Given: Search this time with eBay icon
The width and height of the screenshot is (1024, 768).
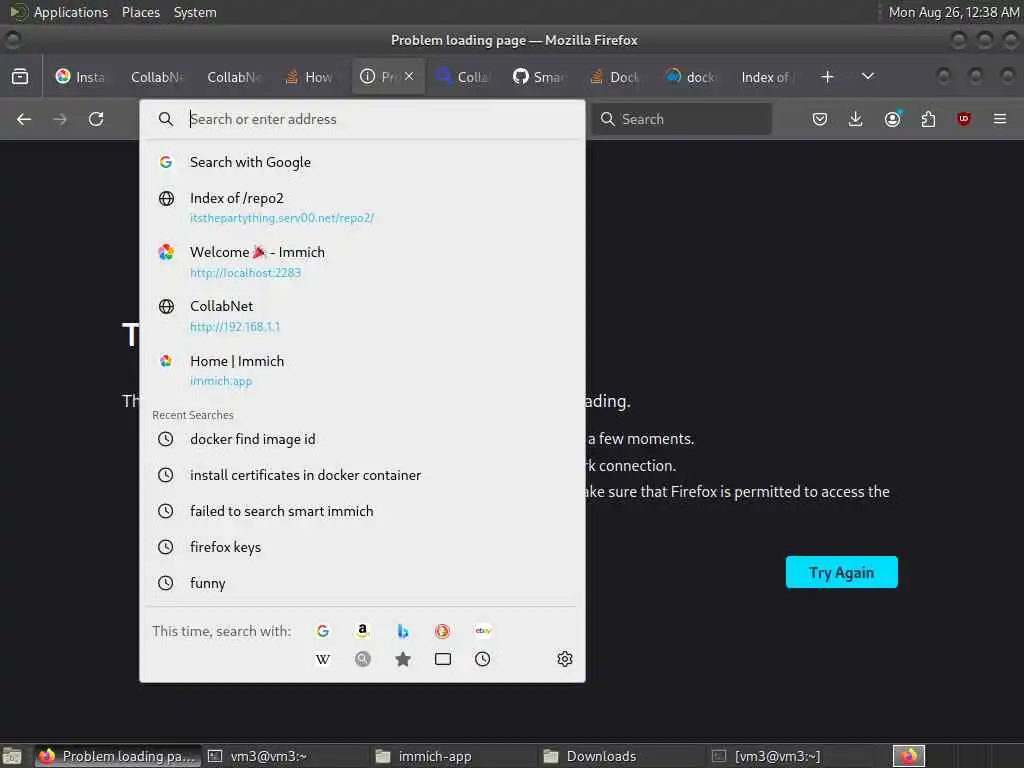Looking at the screenshot, I should click(483, 631).
